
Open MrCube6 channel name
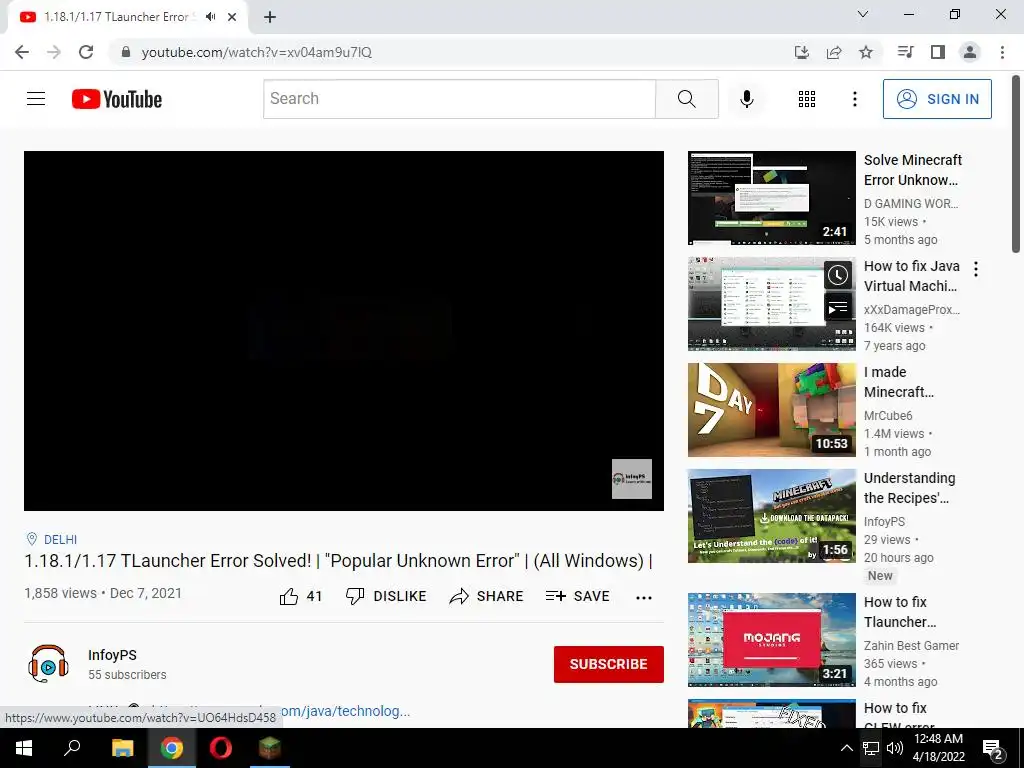pos(888,415)
